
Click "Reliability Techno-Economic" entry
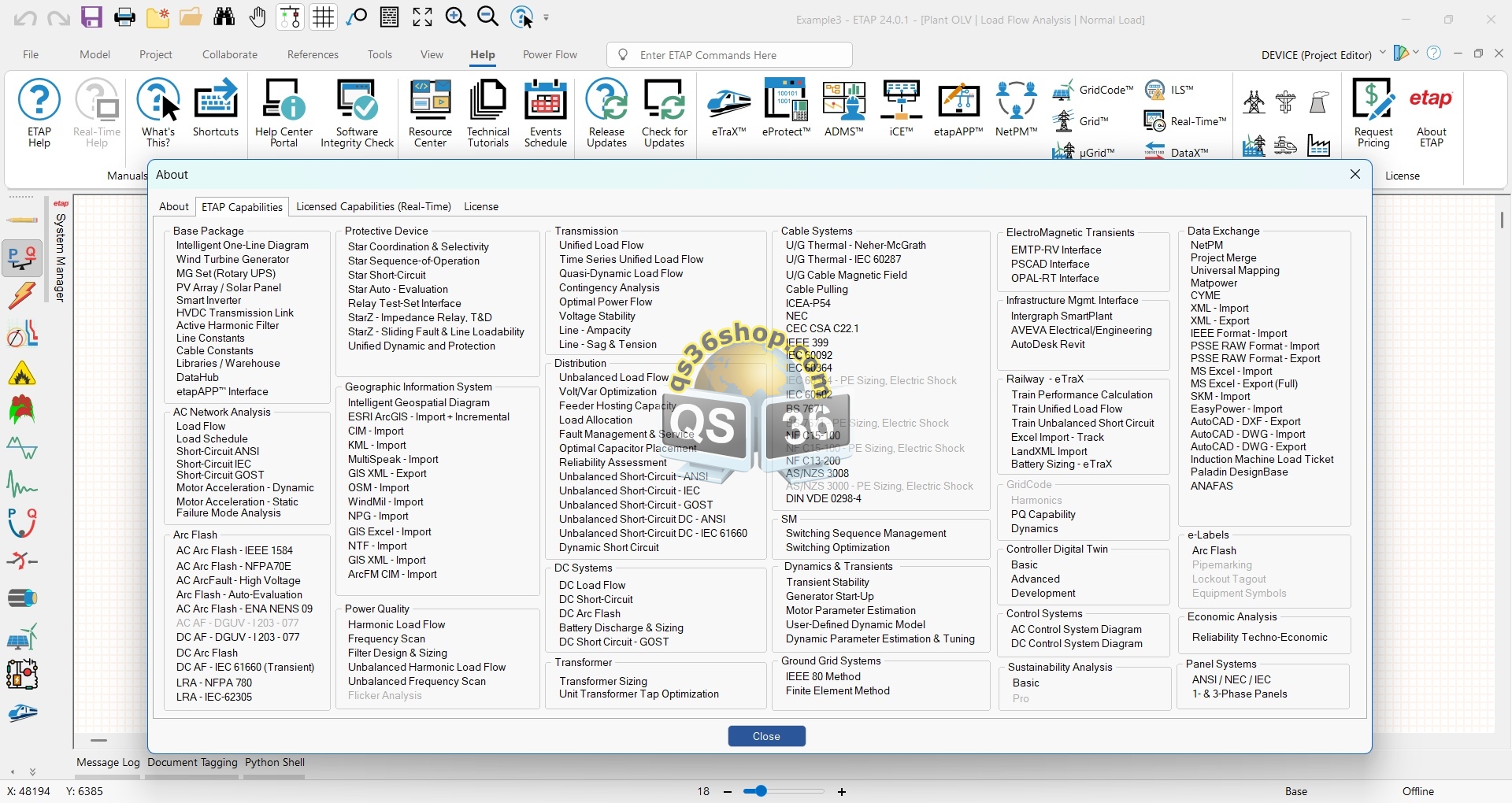[x=1259, y=637]
